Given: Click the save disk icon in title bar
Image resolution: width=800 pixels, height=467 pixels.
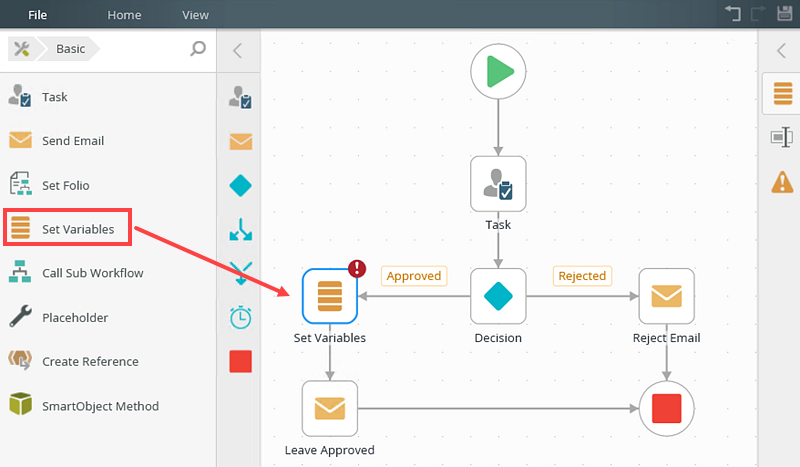Looking at the screenshot, I should coord(785,13).
